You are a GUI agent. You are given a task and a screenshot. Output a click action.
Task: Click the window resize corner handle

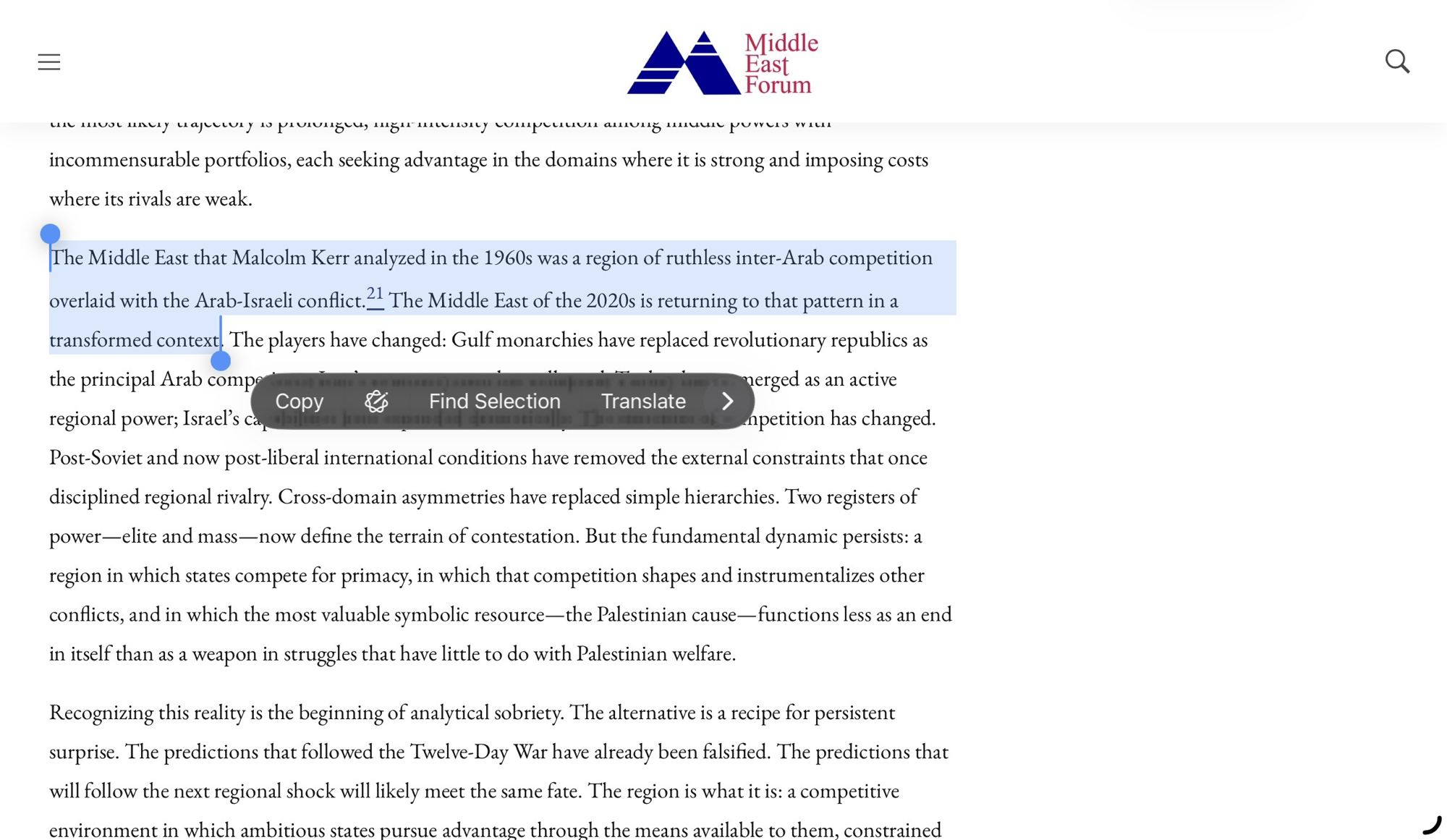1432,825
